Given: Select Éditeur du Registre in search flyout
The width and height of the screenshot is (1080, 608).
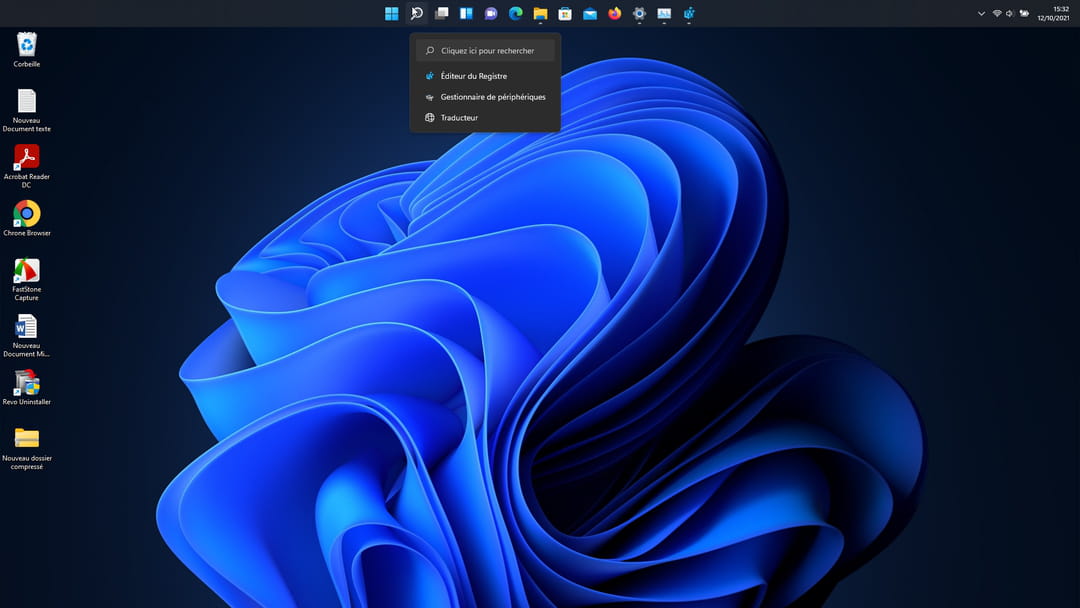Looking at the screenshot, I should pos(474,76).
